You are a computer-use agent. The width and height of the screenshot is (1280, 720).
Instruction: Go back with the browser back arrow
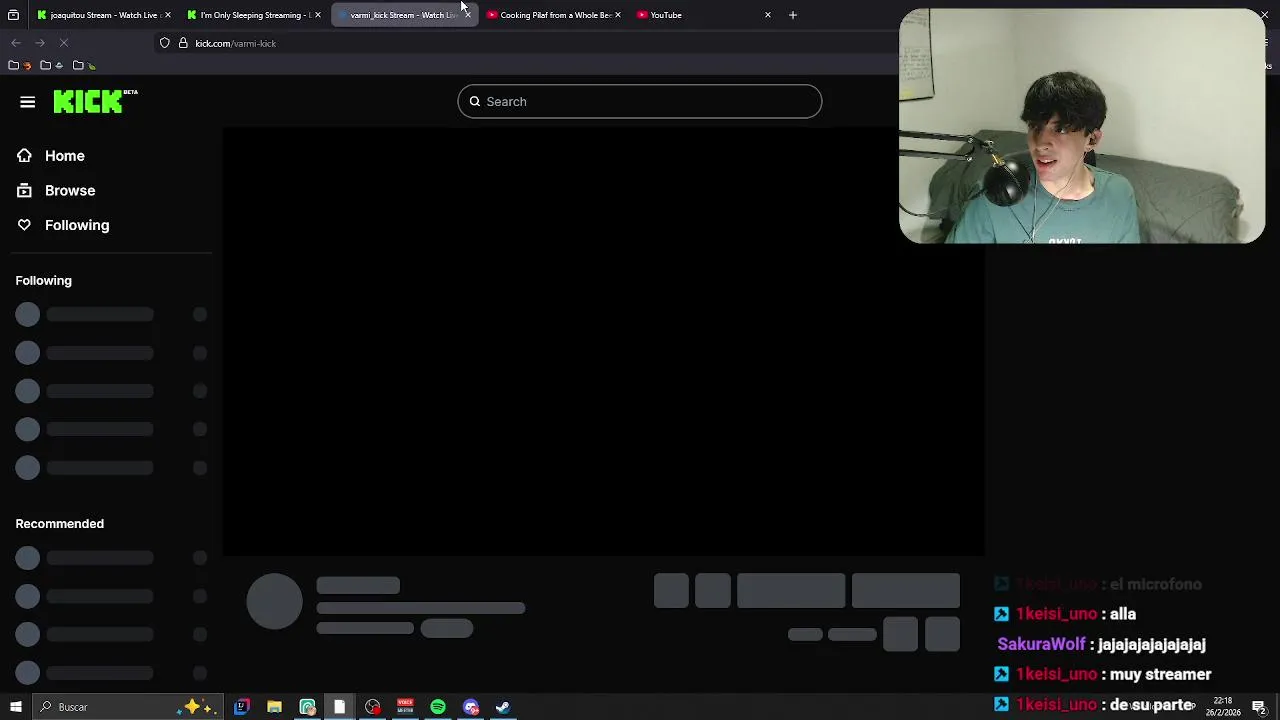pos(16,43)
